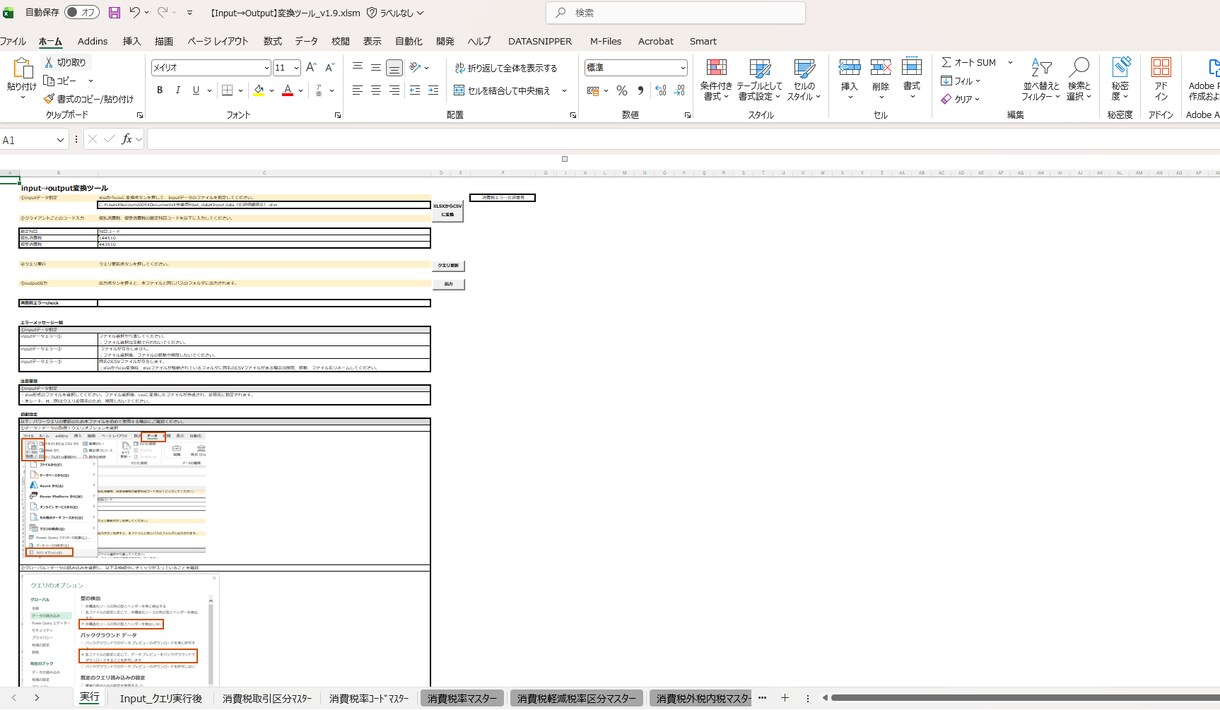Click the Sensitivity (秘密度) icon

coord(1121,68)
